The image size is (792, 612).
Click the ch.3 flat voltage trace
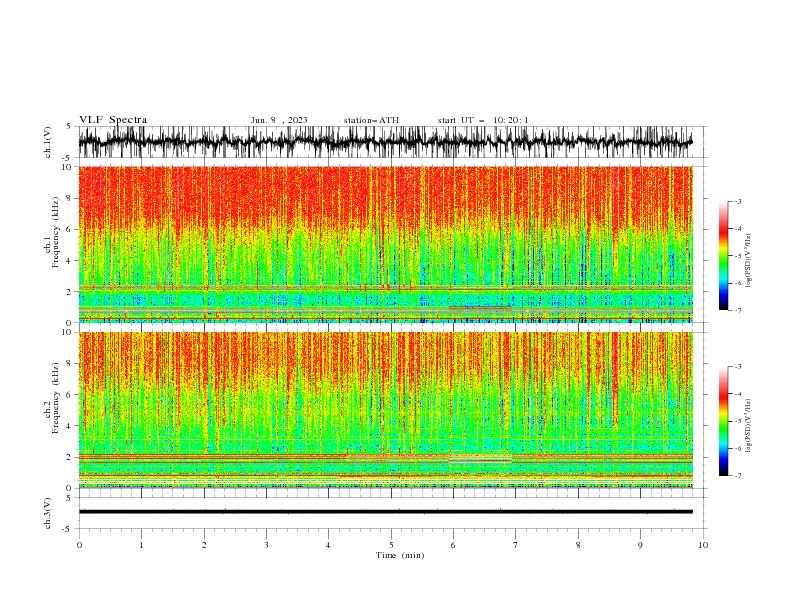click(385, 512)
